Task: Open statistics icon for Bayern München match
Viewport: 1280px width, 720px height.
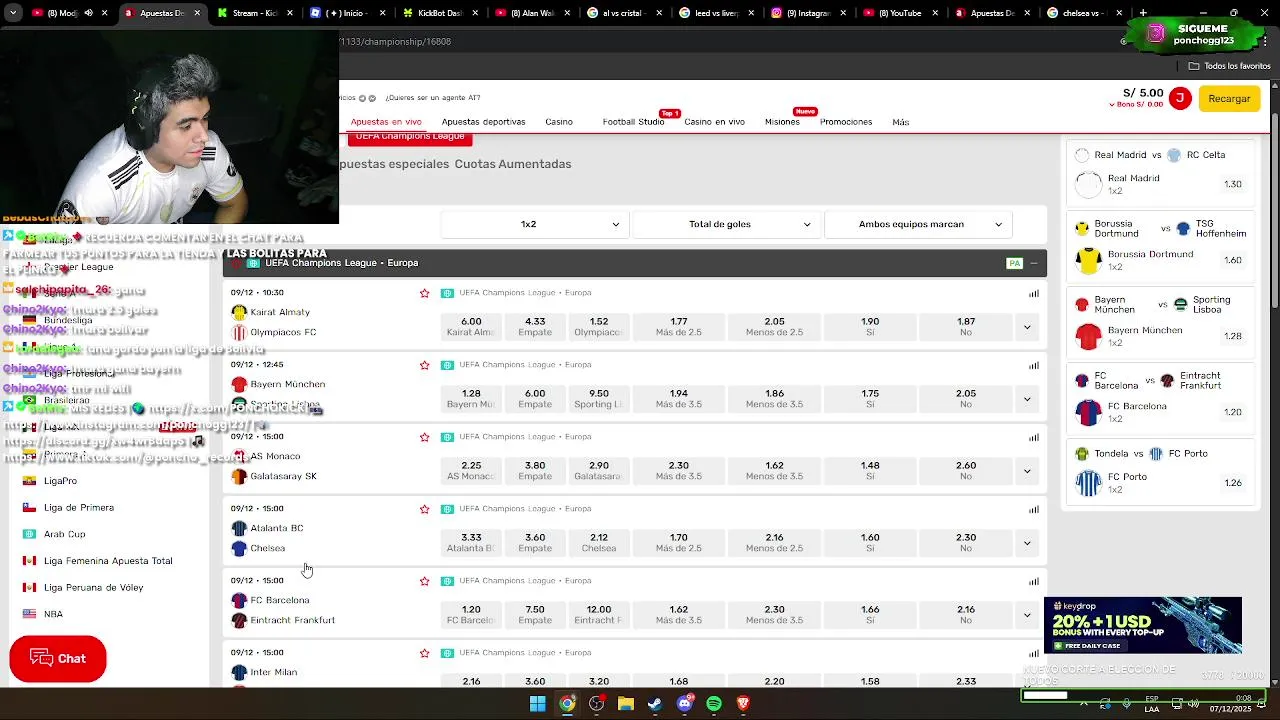Action: click(x=1033, y=365)
